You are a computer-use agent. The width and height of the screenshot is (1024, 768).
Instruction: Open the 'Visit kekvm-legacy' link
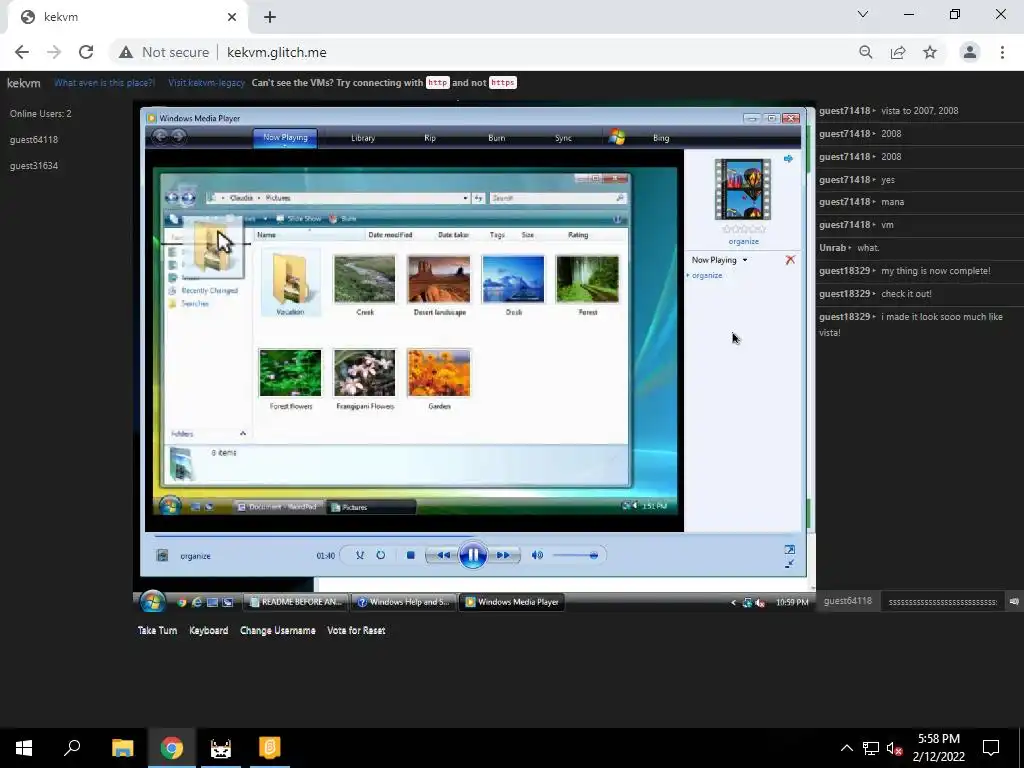pos(206,83)
